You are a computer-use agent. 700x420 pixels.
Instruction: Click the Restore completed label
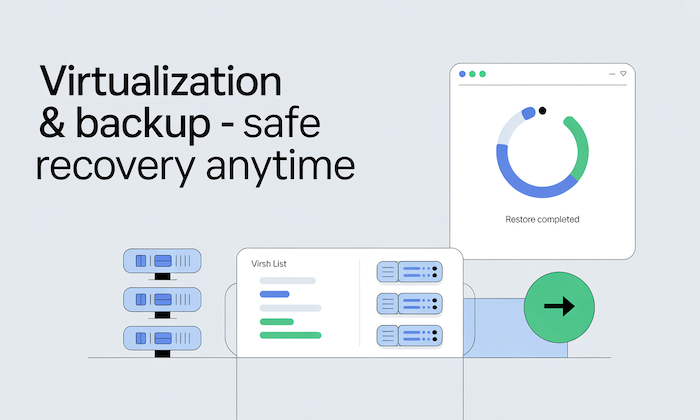coord(543,219)
